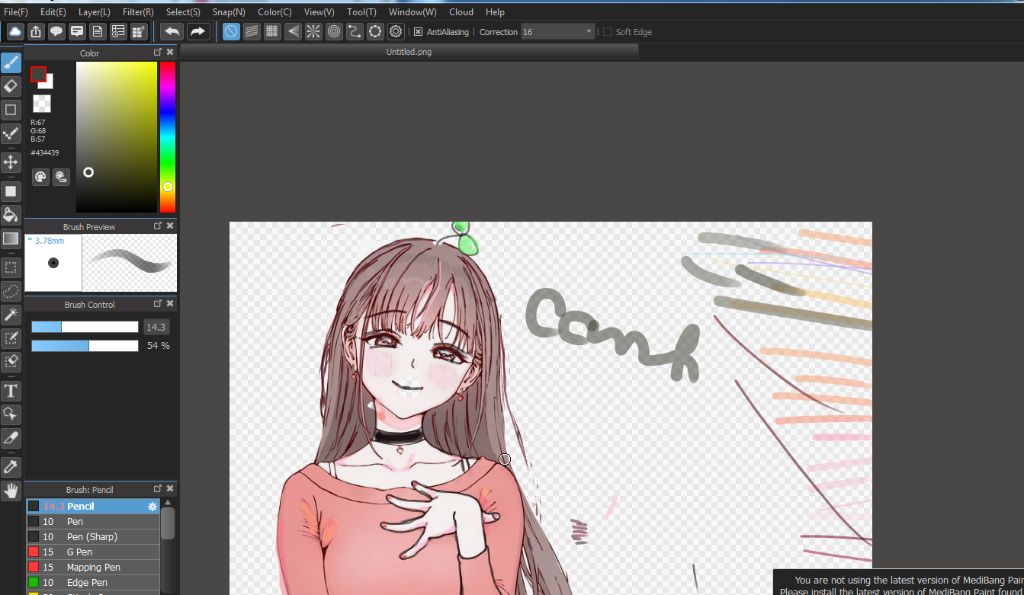
Task: Select the Mapping Pen brush
Action: (93, 567)
